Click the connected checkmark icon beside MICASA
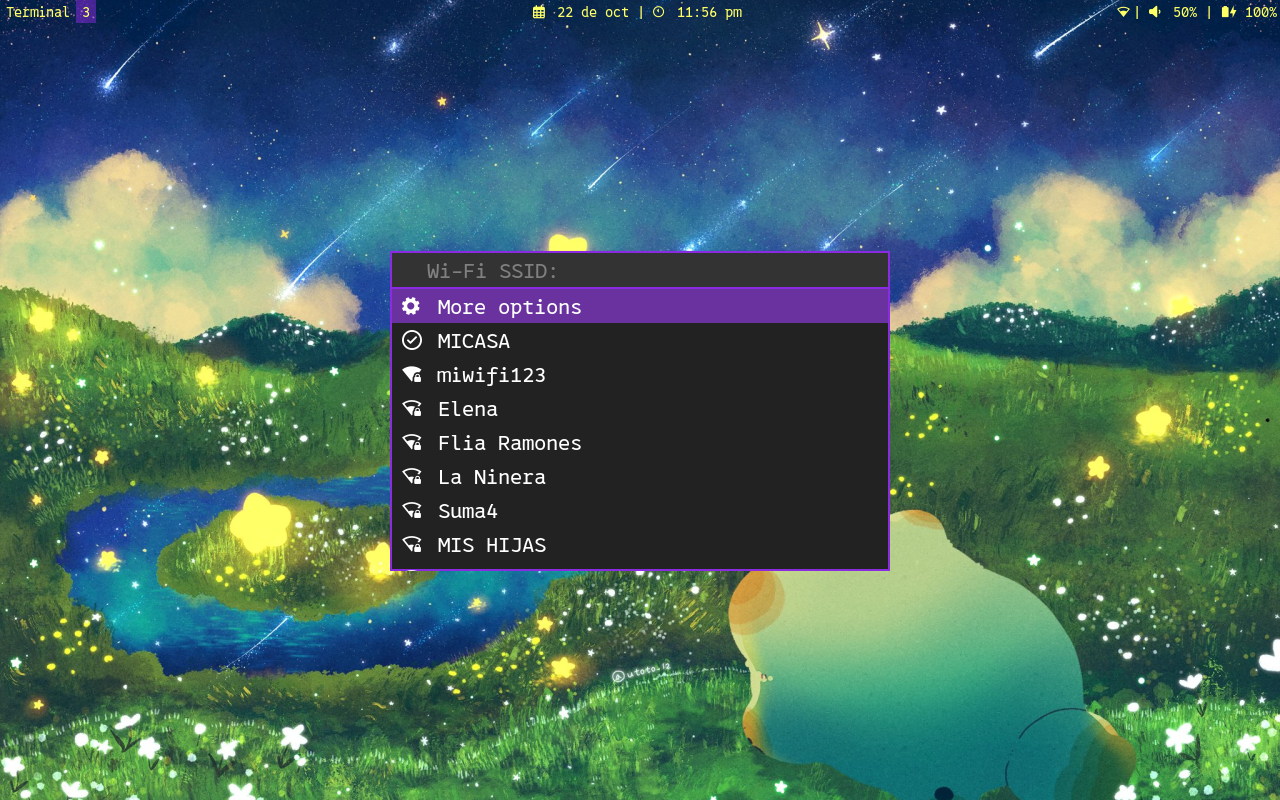The height and width of the screenshot is (800, 1280). 412,340
